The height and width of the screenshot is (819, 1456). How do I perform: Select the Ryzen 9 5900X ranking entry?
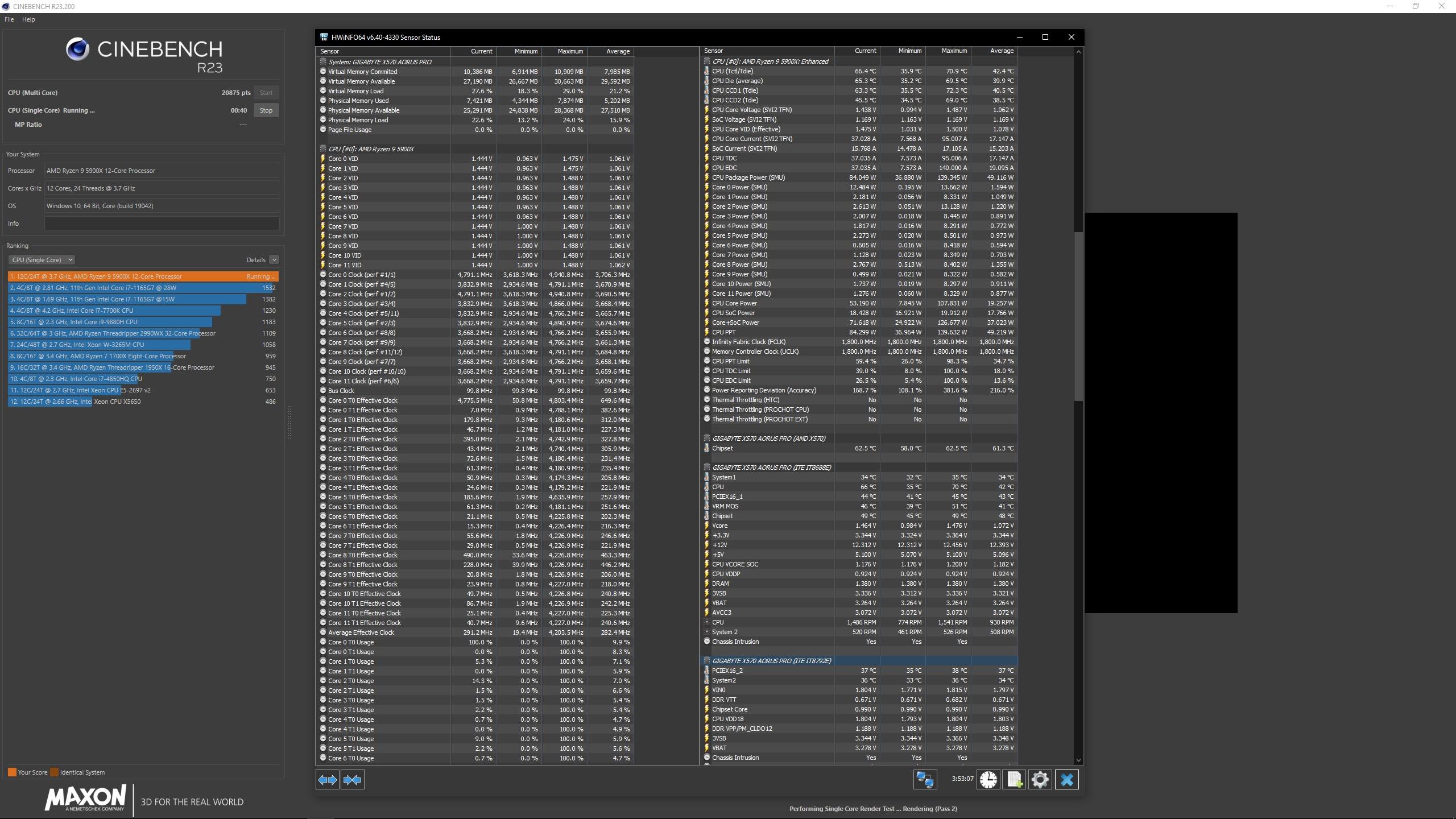(x=143, y=276)
